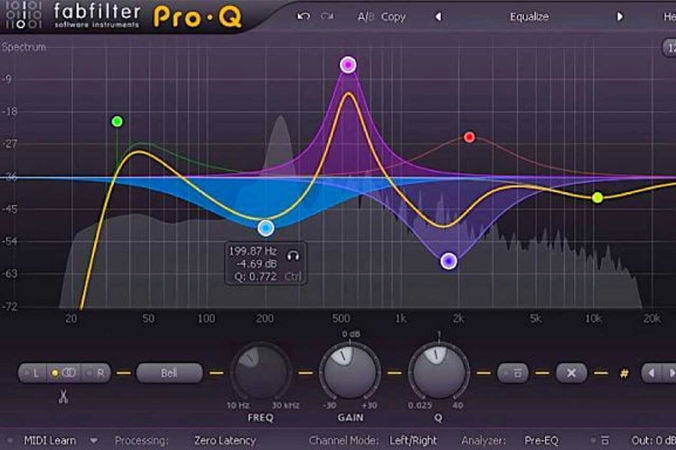
Task: Set band to Right channel (R)
Action: click(x=97, y=373)
